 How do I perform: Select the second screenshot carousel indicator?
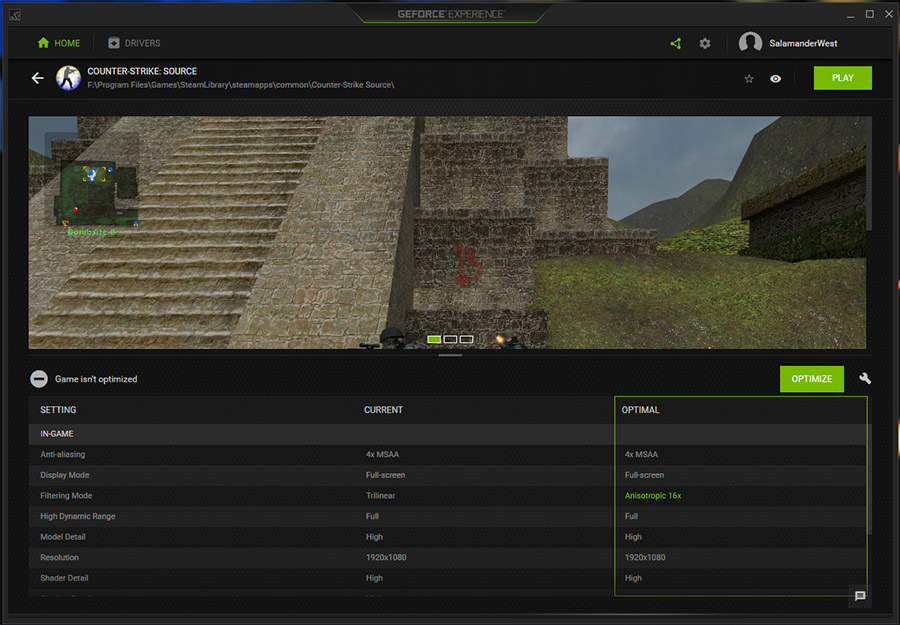[x=450, y=340]
